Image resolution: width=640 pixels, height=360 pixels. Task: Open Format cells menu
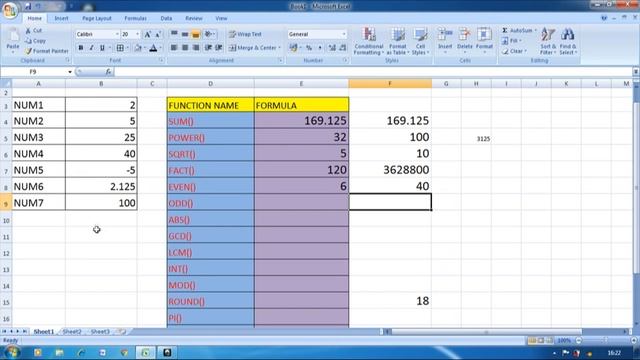[484, 40]
